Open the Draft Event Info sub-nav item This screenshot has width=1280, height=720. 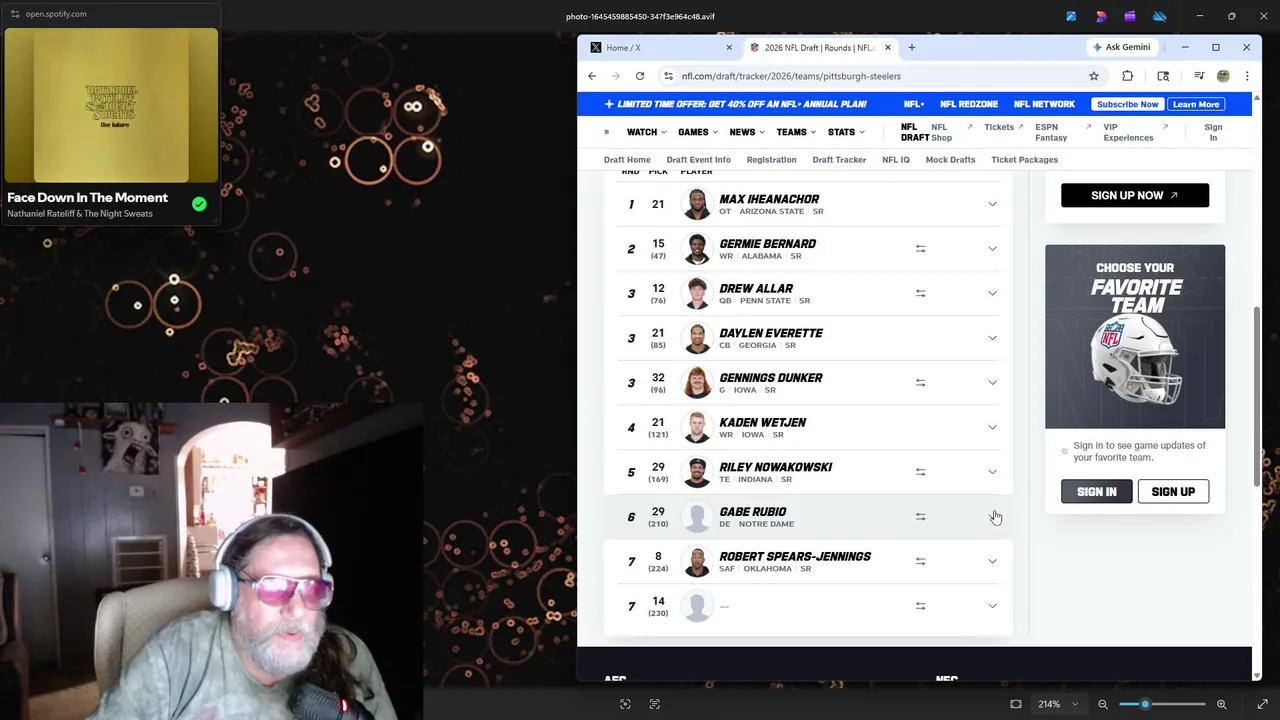(698, 160)
